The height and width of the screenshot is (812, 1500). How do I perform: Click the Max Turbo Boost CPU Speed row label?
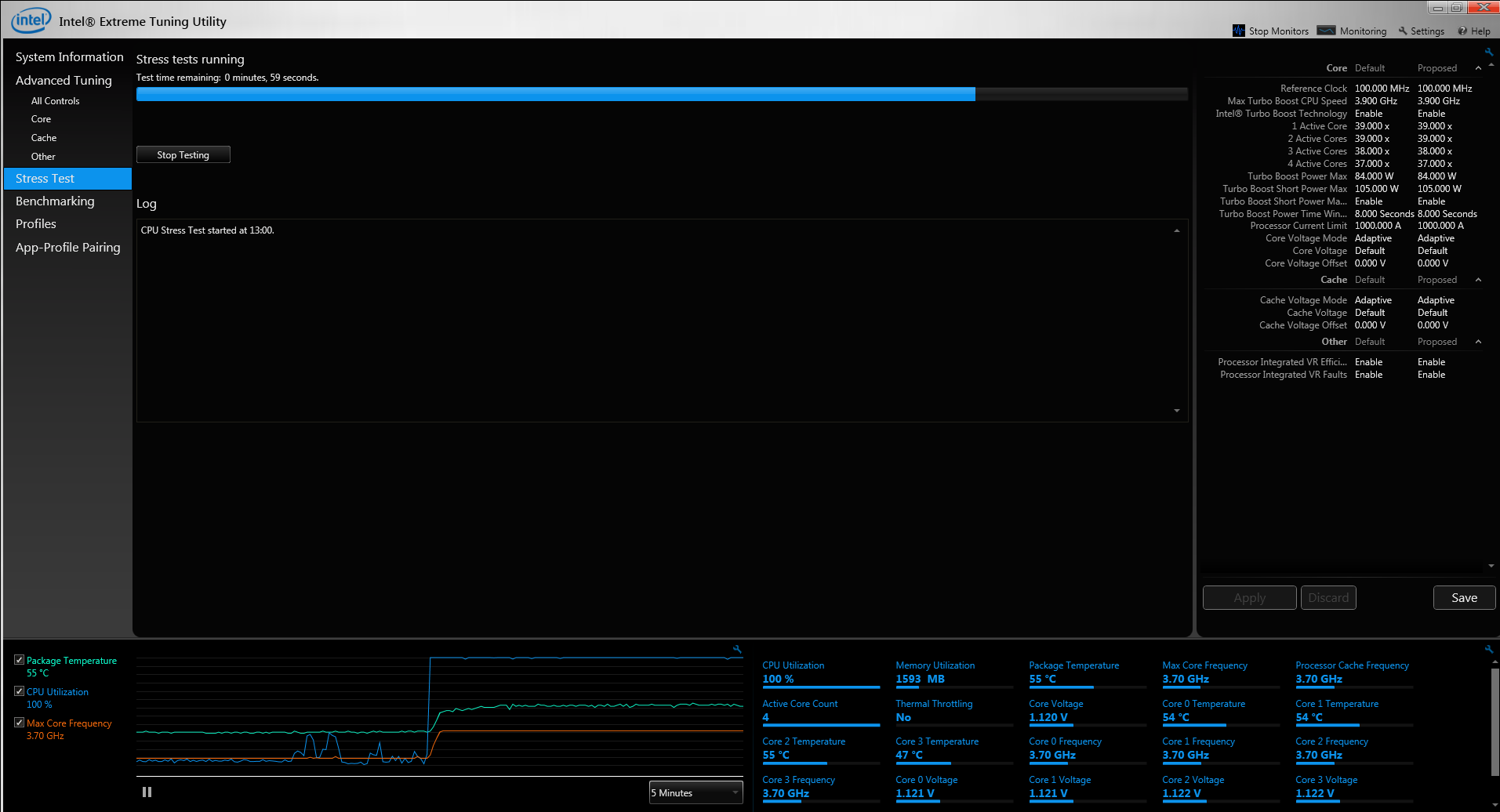click(1287, 101)
